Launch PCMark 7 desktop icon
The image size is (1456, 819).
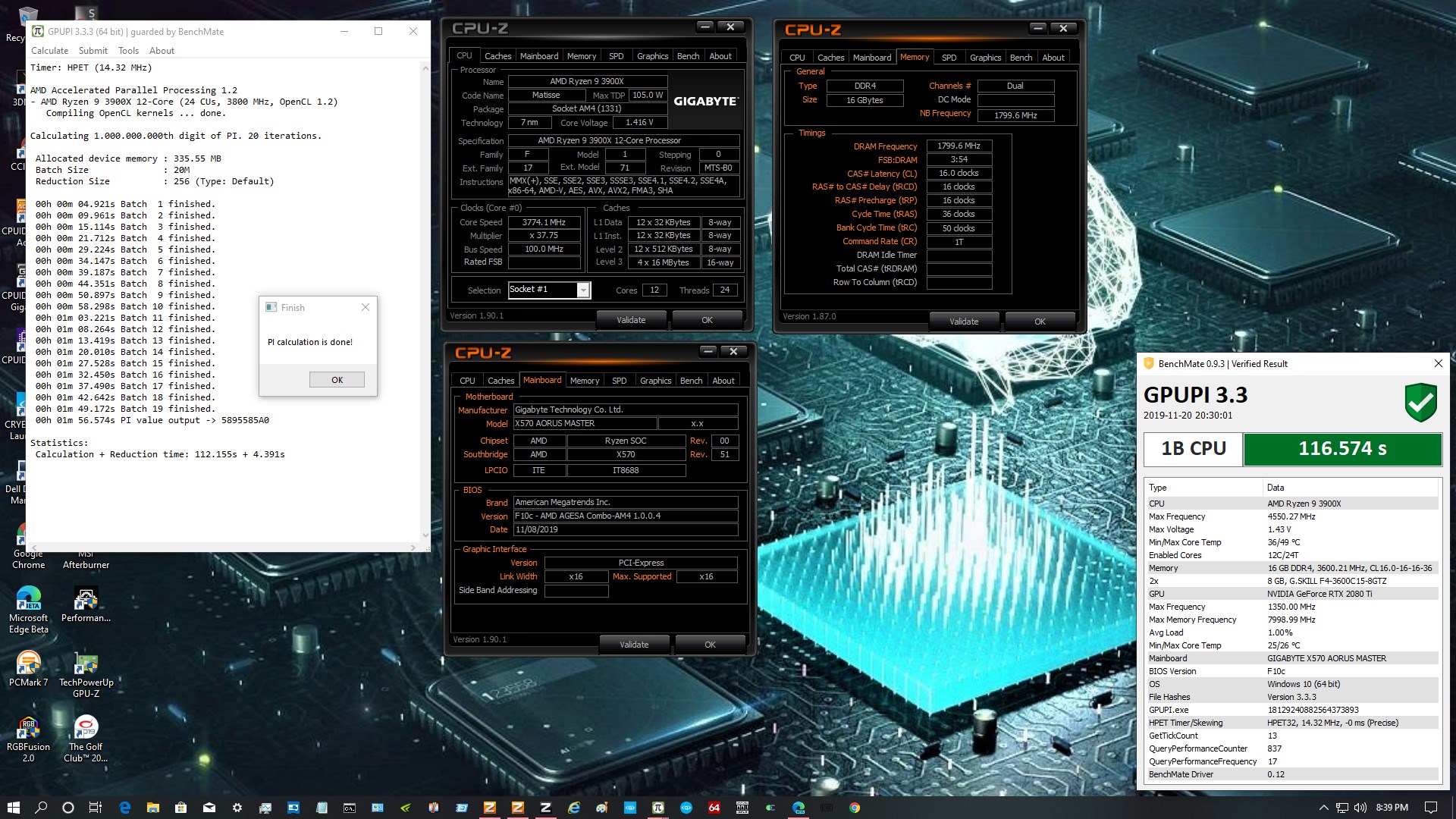(x=28, y=669)
